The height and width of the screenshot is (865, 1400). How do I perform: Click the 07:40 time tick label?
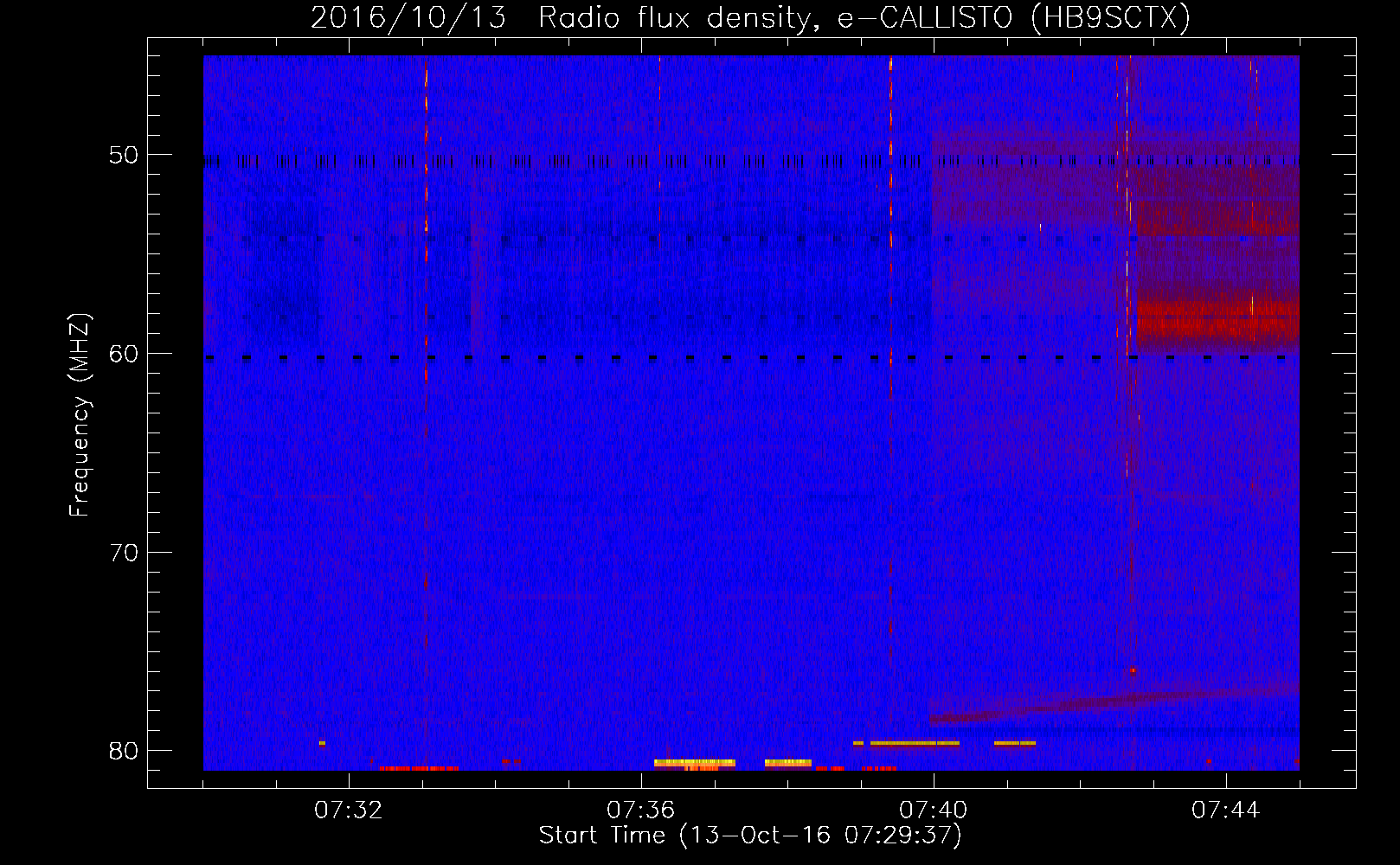934,811
